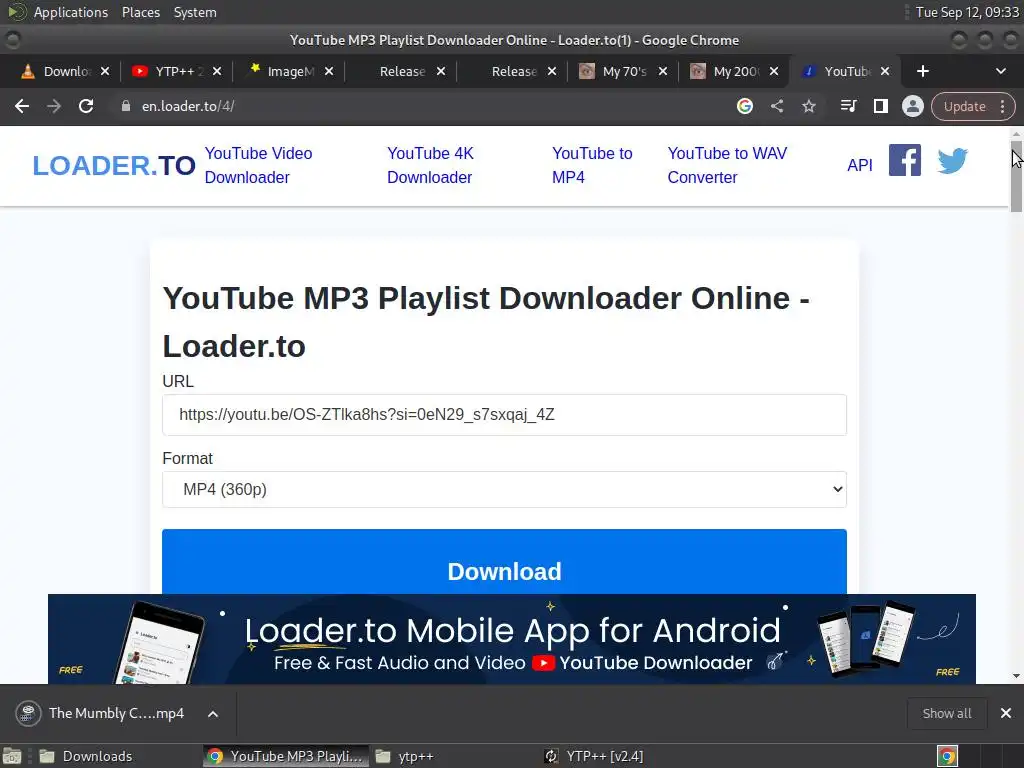Open the Applications menu
Viewport: 1024px width, 768px height.
point(71,12)
